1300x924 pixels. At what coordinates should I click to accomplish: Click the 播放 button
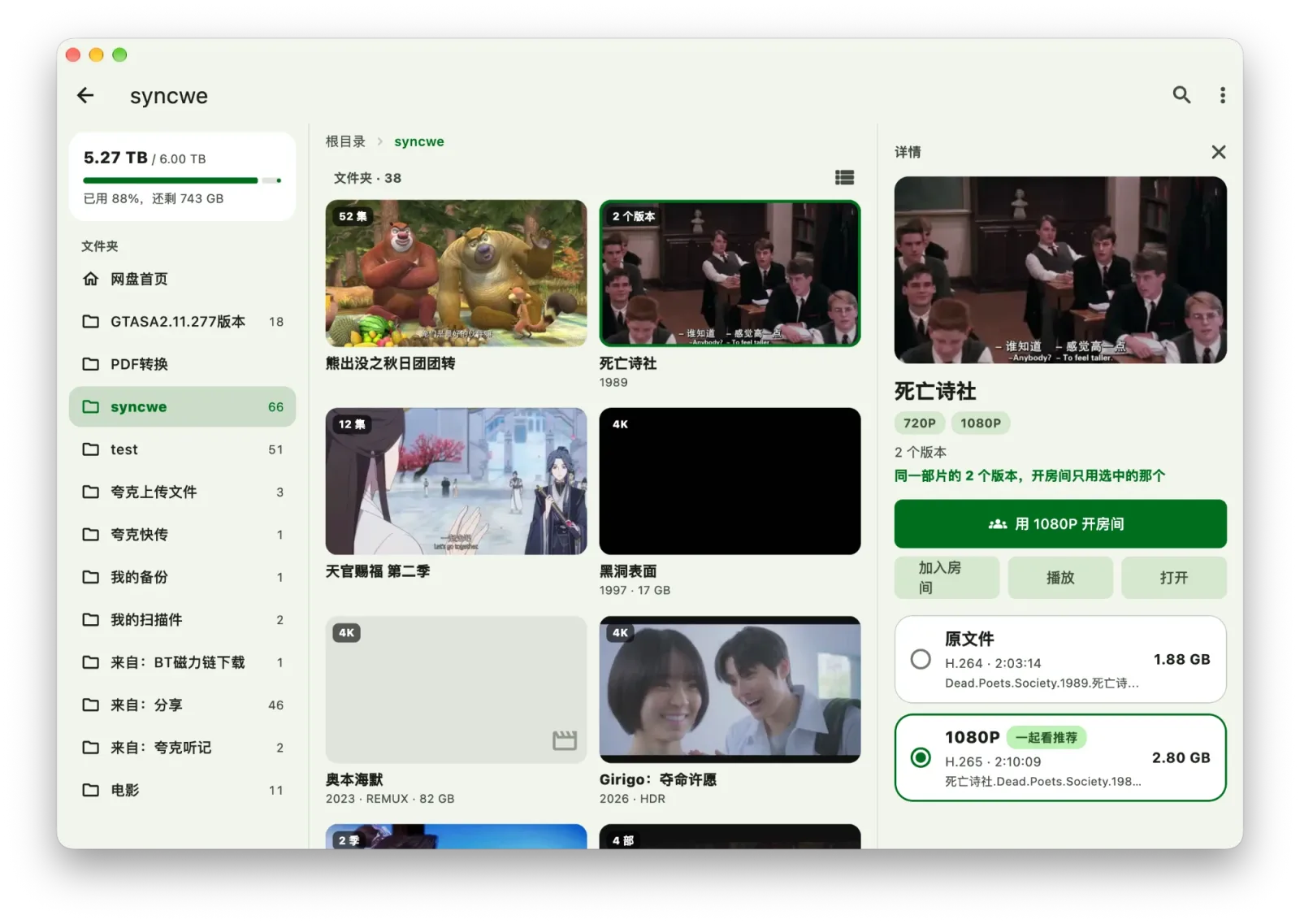click(1060, 578)
